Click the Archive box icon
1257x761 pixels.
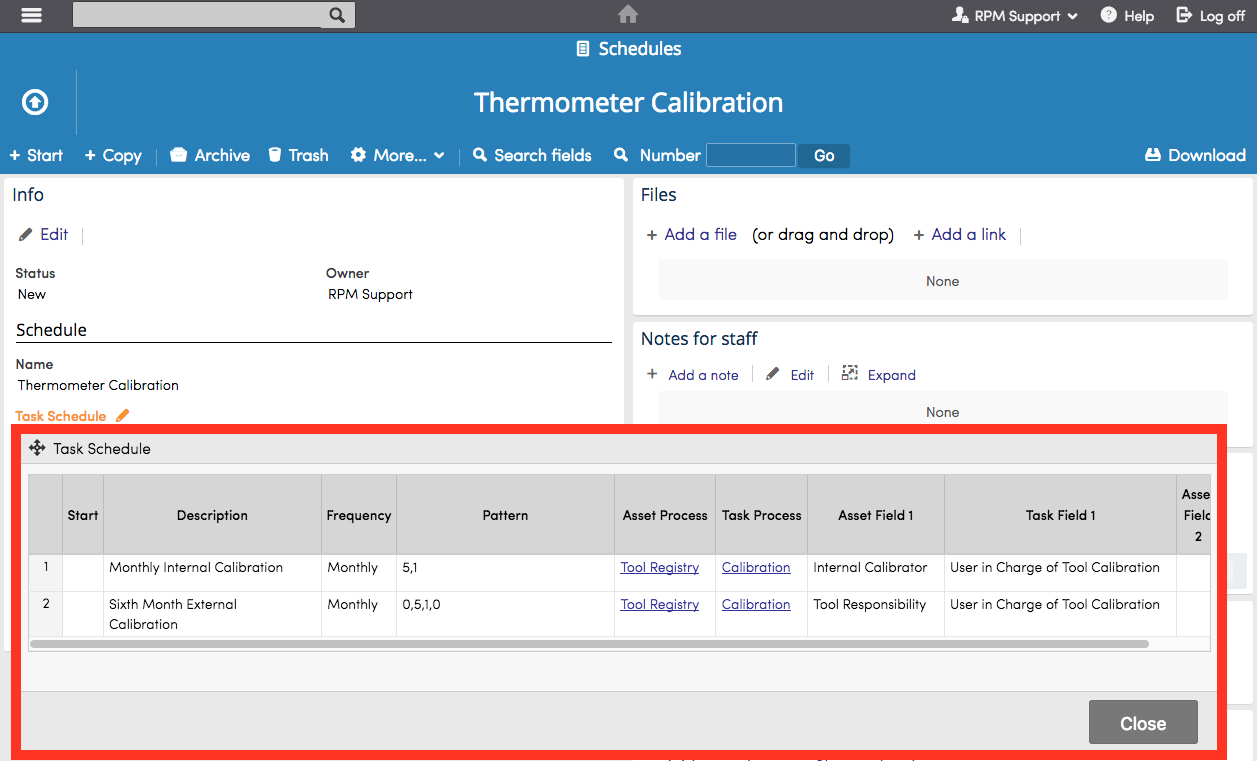coord(179,155)
